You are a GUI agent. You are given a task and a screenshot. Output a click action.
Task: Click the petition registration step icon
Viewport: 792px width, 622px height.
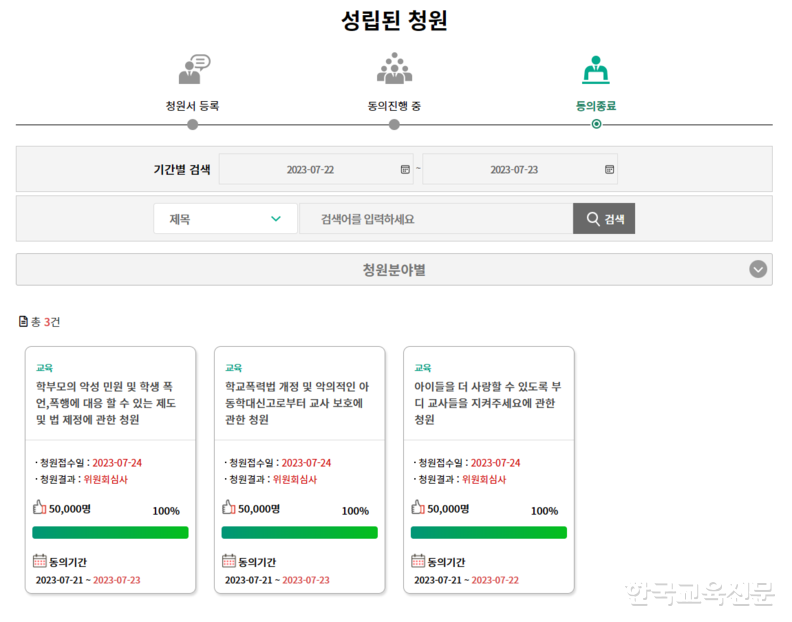click(x=194, y=69)
